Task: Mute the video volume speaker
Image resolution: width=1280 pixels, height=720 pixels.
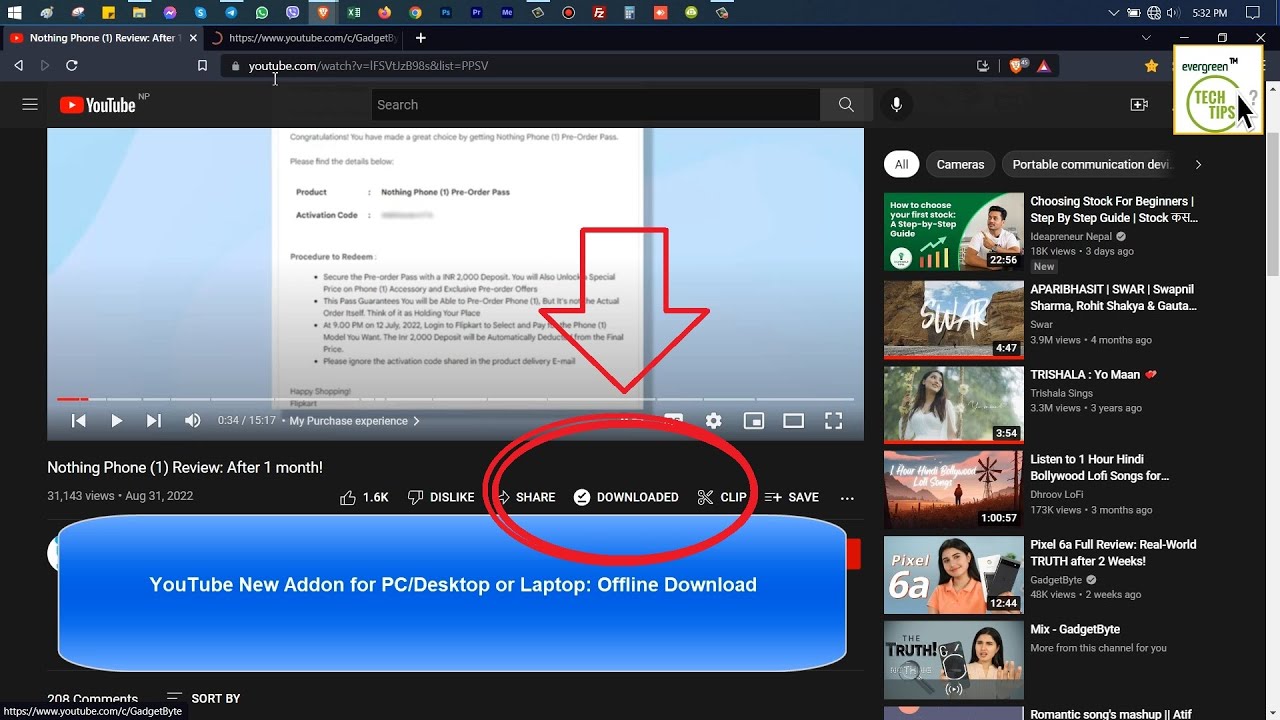Action: (192, 421)
